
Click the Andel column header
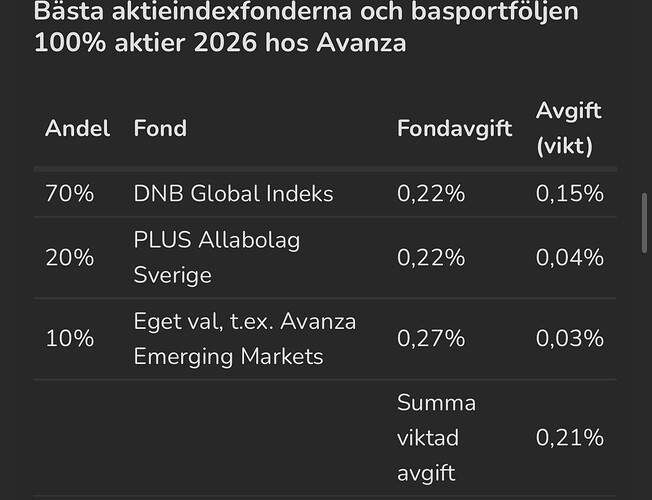(x=77, y=129)
